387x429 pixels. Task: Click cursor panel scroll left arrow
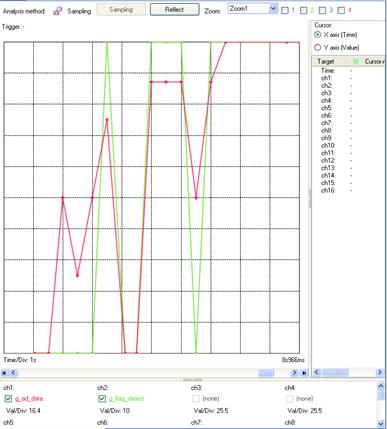point(317,372)
